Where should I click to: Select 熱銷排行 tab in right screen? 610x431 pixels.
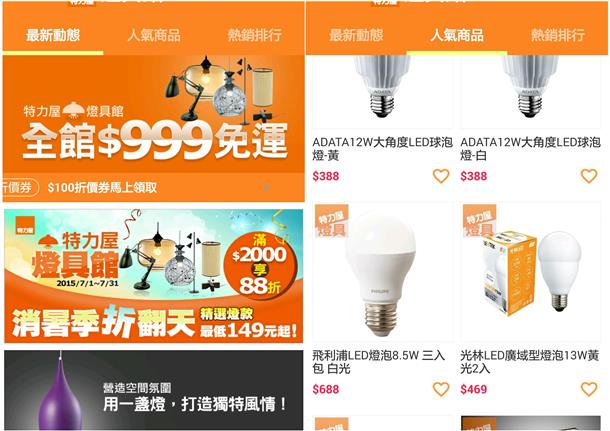[558, 35]
